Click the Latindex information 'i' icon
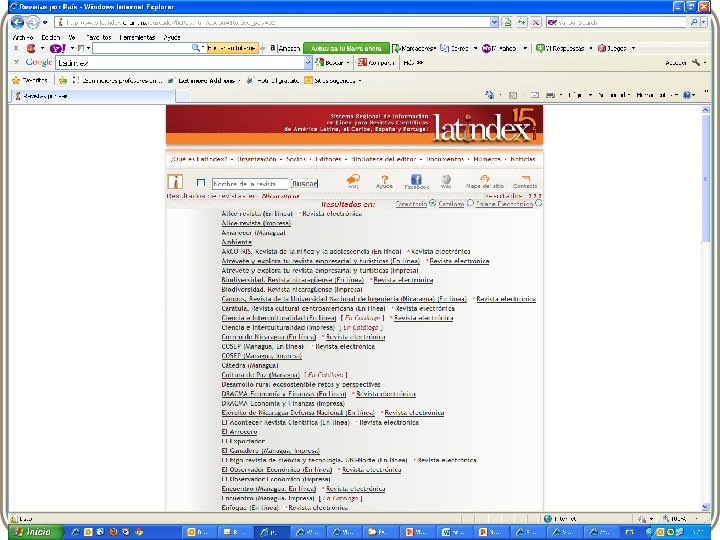Image resolution: width=720 pixels, height=540 pixels. click(x=175, y=182)
